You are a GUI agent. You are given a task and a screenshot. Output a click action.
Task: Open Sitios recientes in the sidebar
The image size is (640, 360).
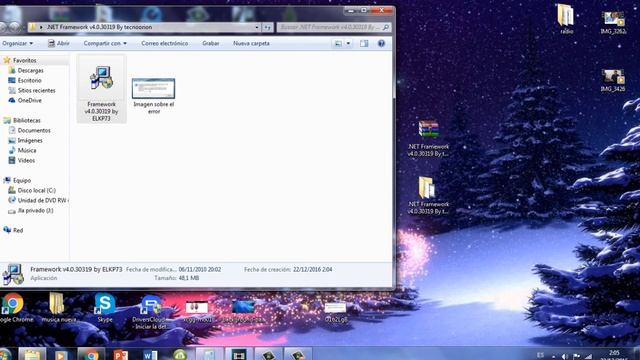(36, 91)
